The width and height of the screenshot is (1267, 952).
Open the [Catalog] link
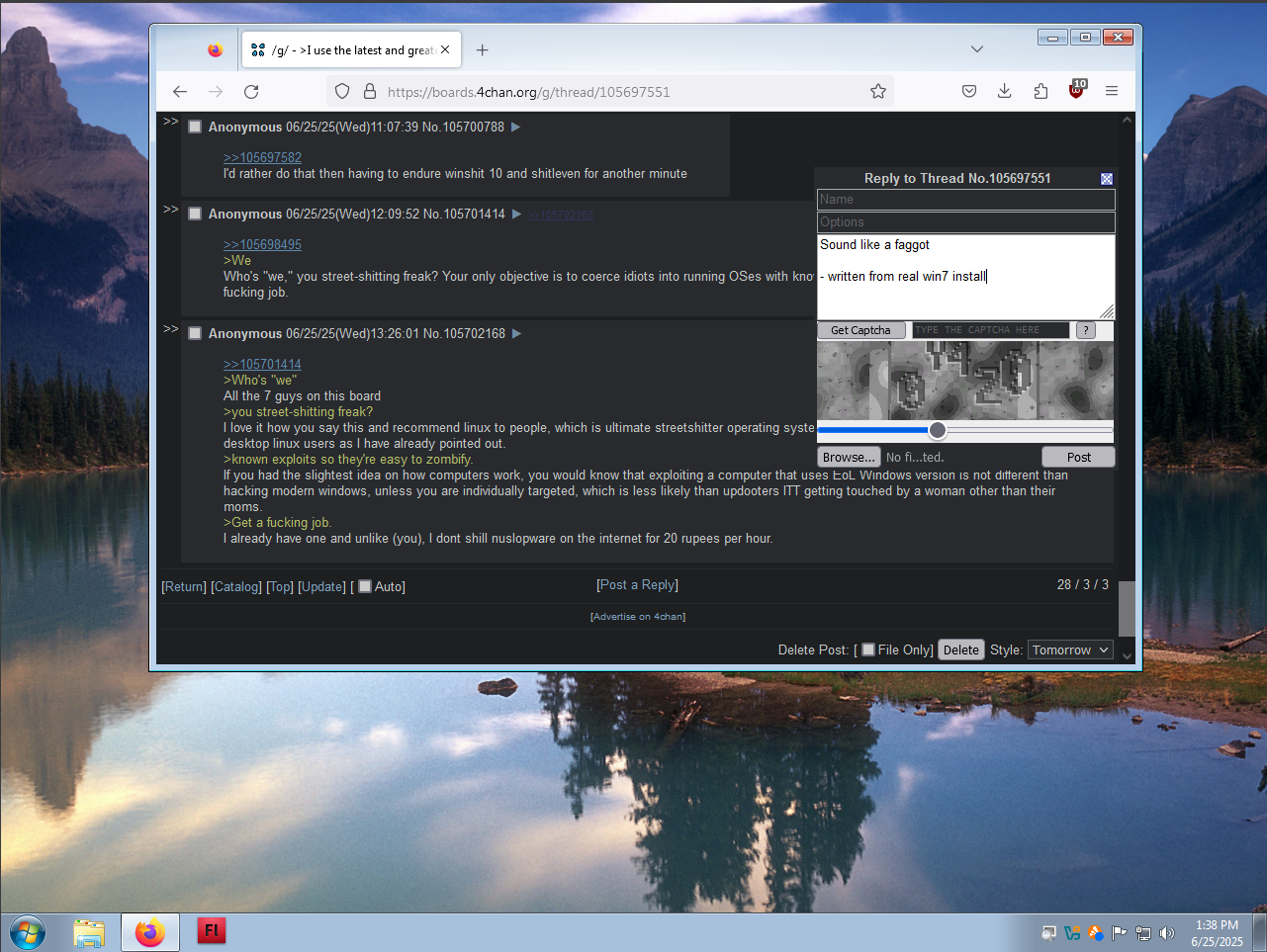236,586
